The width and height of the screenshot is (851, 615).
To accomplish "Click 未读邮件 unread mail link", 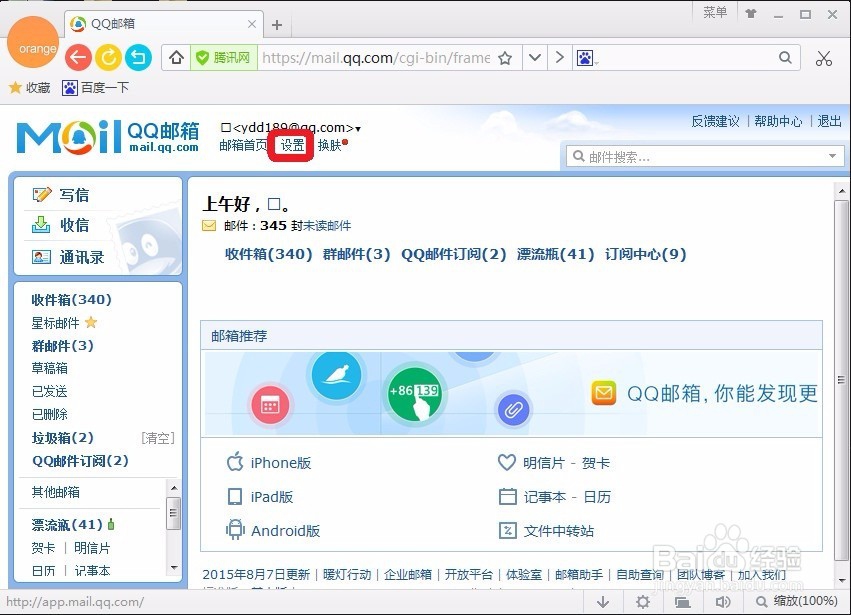I will (x=327, y=226).
